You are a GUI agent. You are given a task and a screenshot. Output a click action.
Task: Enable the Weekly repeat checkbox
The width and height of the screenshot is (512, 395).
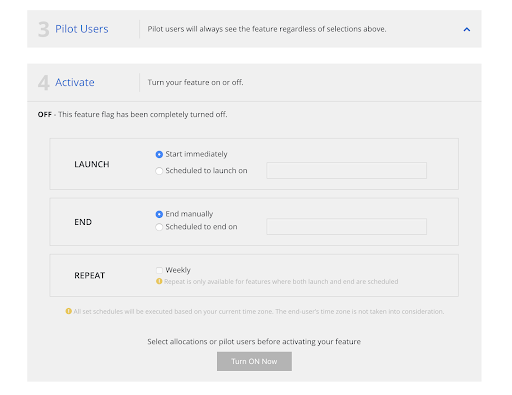159,270
